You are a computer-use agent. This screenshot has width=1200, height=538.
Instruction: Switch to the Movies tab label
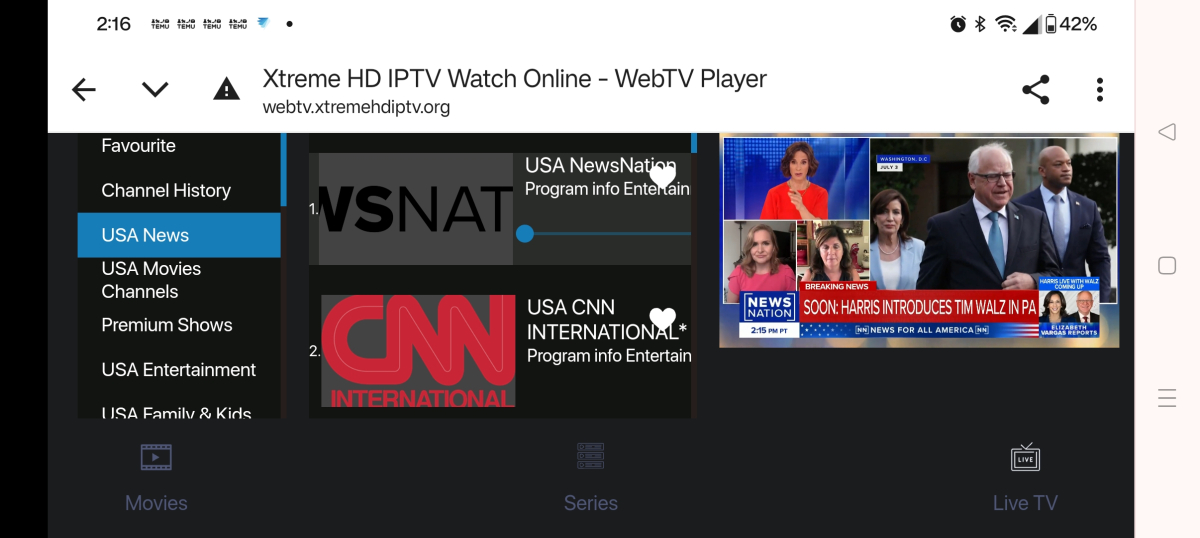[156, 503]
